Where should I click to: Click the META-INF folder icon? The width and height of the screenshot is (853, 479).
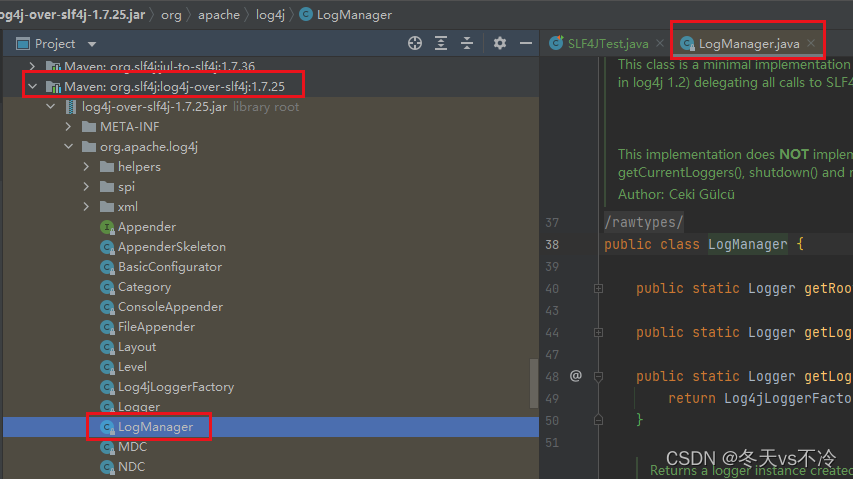point(89,127)
